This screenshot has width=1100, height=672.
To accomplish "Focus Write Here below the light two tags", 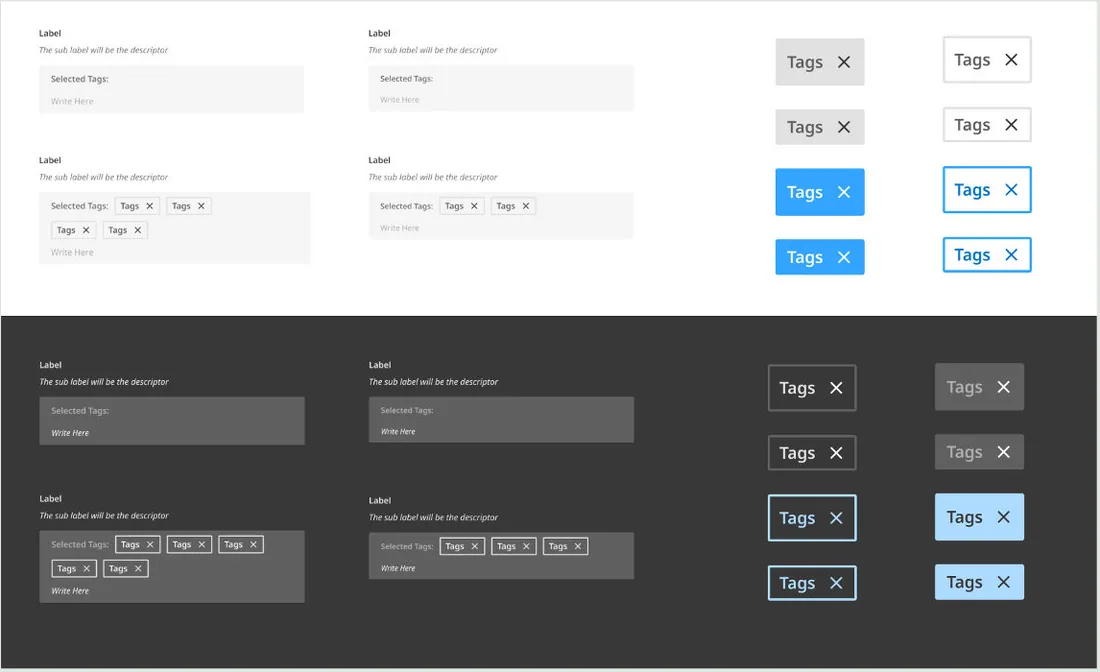I will pyautogui.click(x=399, y=228).
